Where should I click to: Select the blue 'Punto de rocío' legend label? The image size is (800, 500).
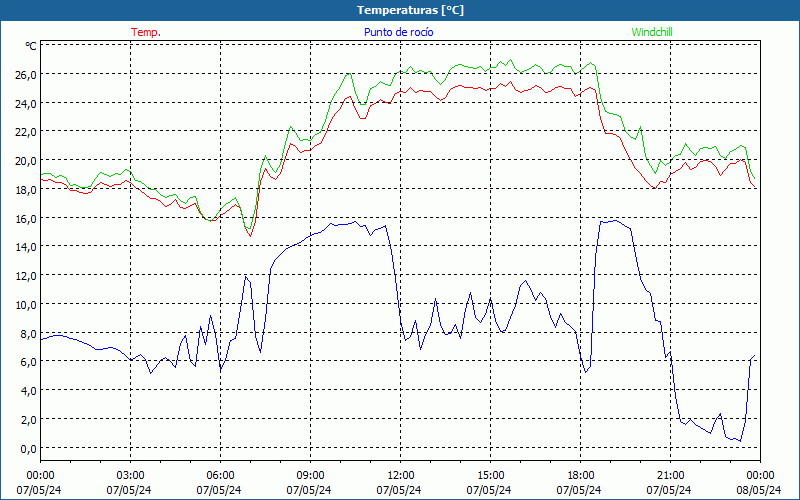point(398,32)
